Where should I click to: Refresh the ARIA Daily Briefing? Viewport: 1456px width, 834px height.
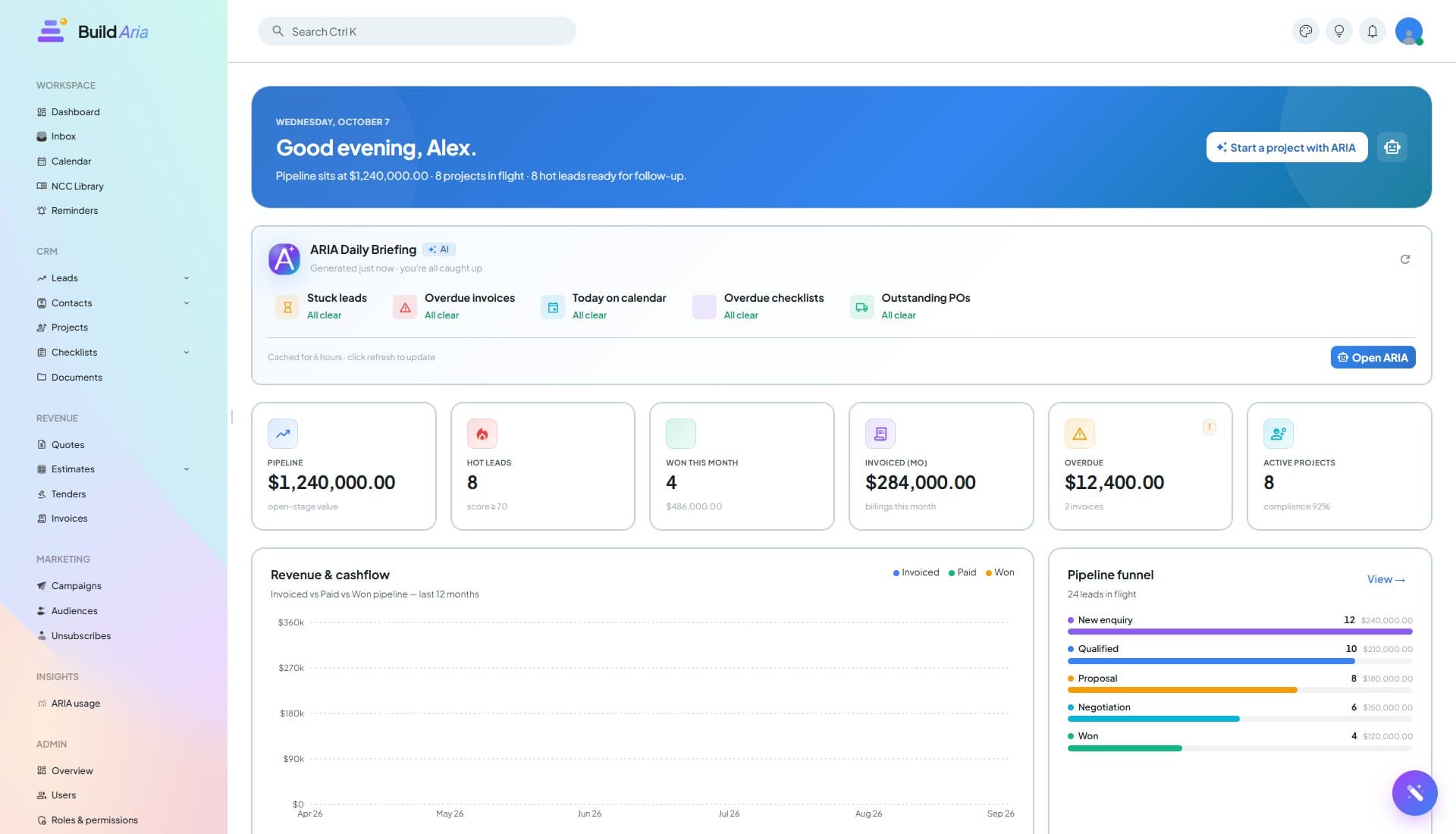(x=1404, y=259)
